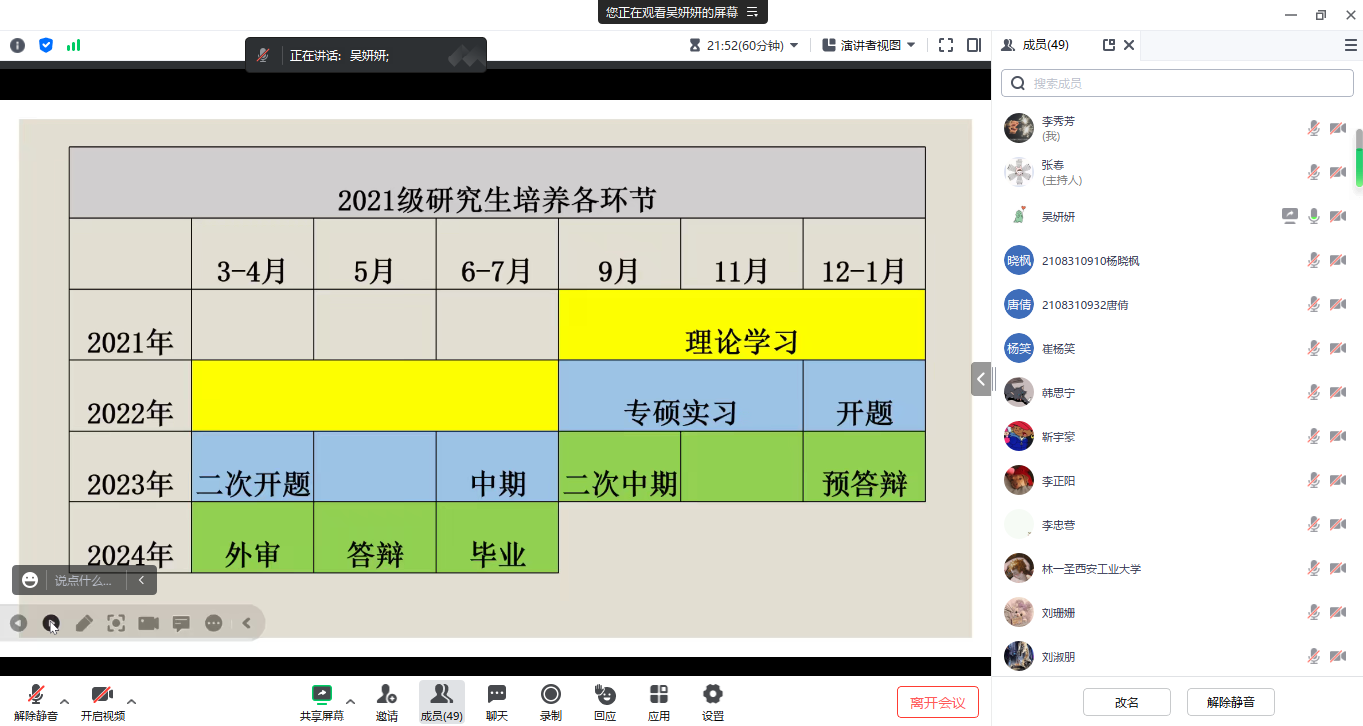Toggle microphone with 解除静音 in bottom toolbar

click(x=36, y=701)
